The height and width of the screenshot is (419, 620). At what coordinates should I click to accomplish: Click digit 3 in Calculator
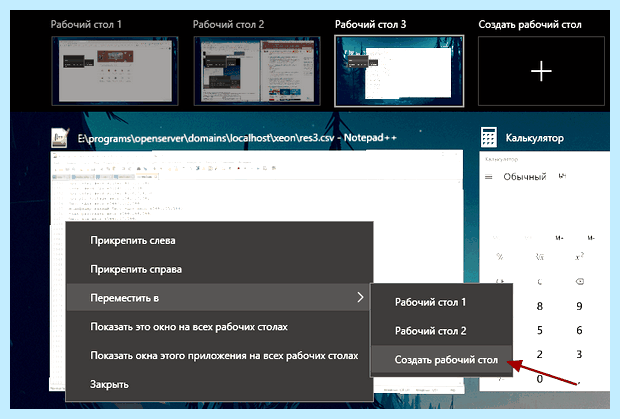click(x=579, y=355)
